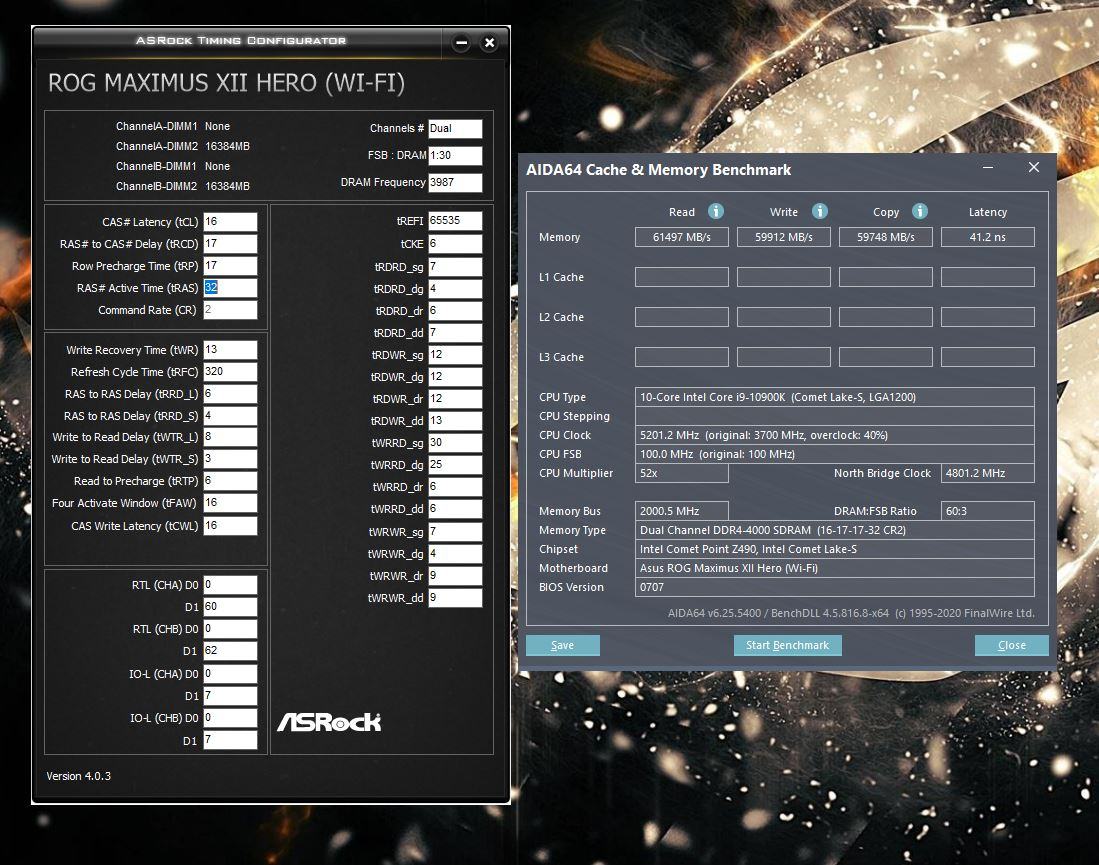This screenshot has width=1099, height=865.
Task: Click the RAS# to CAS# Delay (tRCD) field
Action: point(230,243)
